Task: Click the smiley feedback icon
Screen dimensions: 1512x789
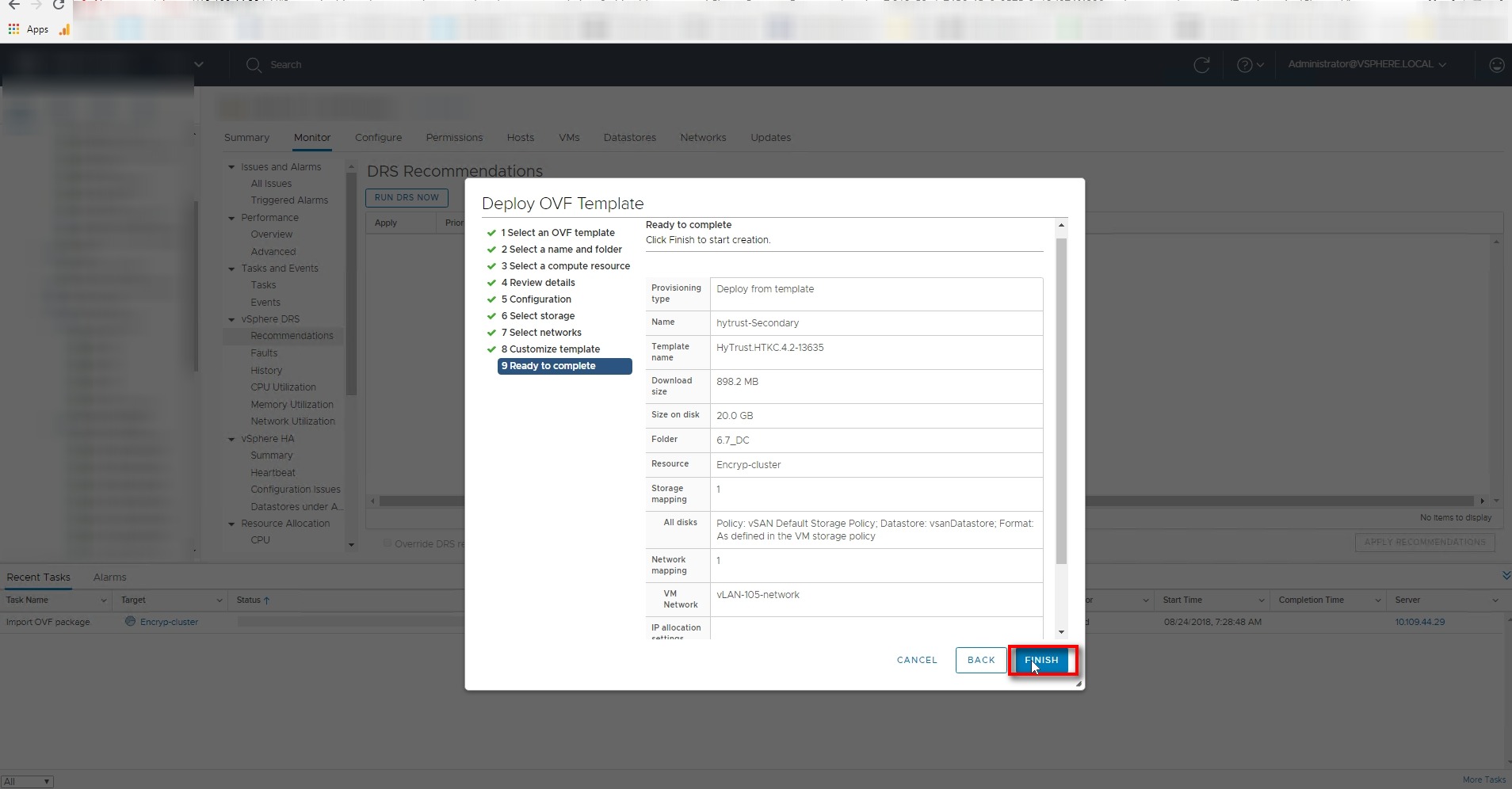Action: [x=1496, y=65]
